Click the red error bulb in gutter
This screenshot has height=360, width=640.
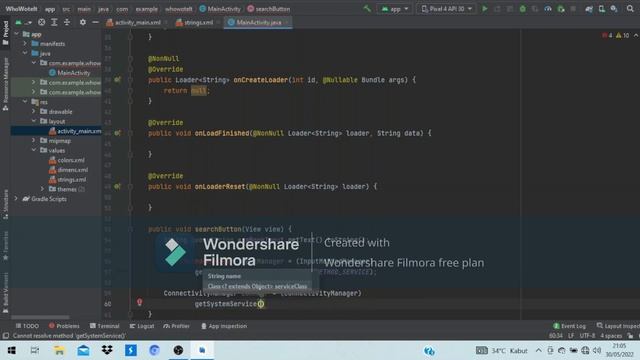(x=140, y=302)
